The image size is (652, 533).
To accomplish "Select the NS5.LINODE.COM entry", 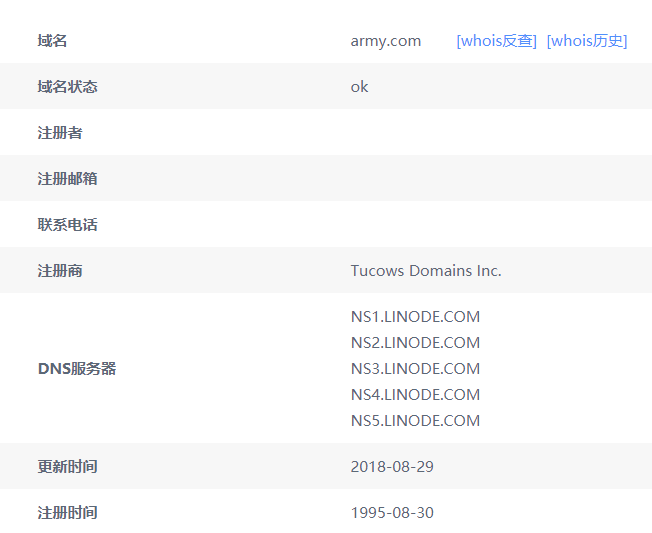I will coord(415,421).
